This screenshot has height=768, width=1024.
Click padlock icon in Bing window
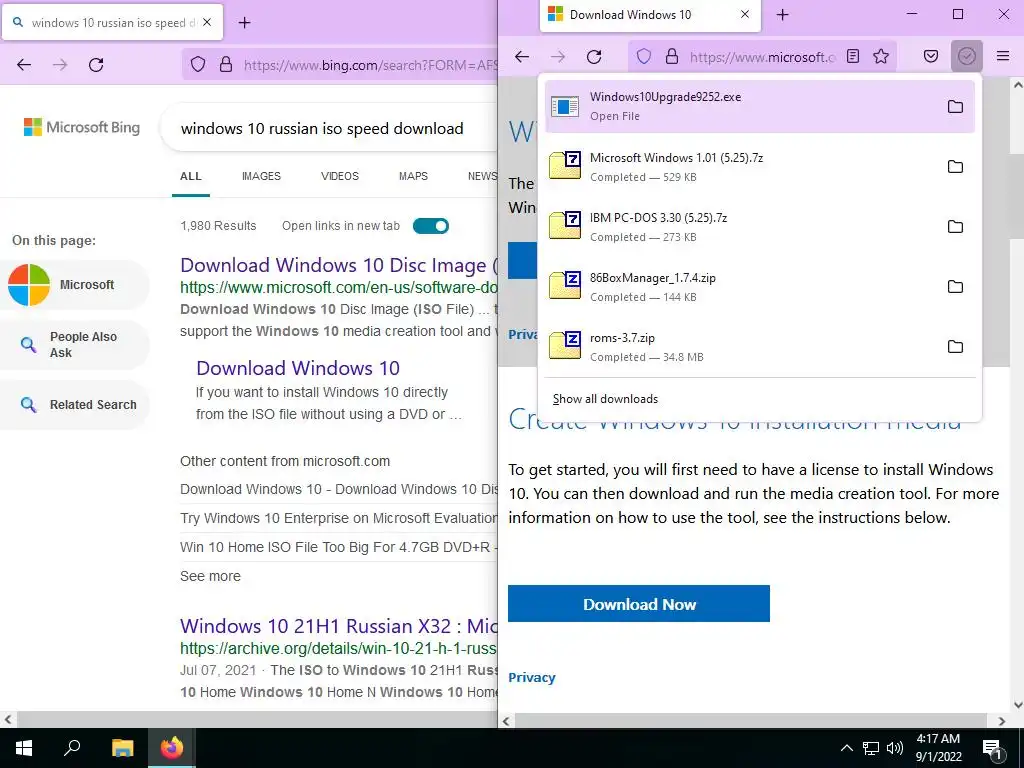click(x=226, y=65)
